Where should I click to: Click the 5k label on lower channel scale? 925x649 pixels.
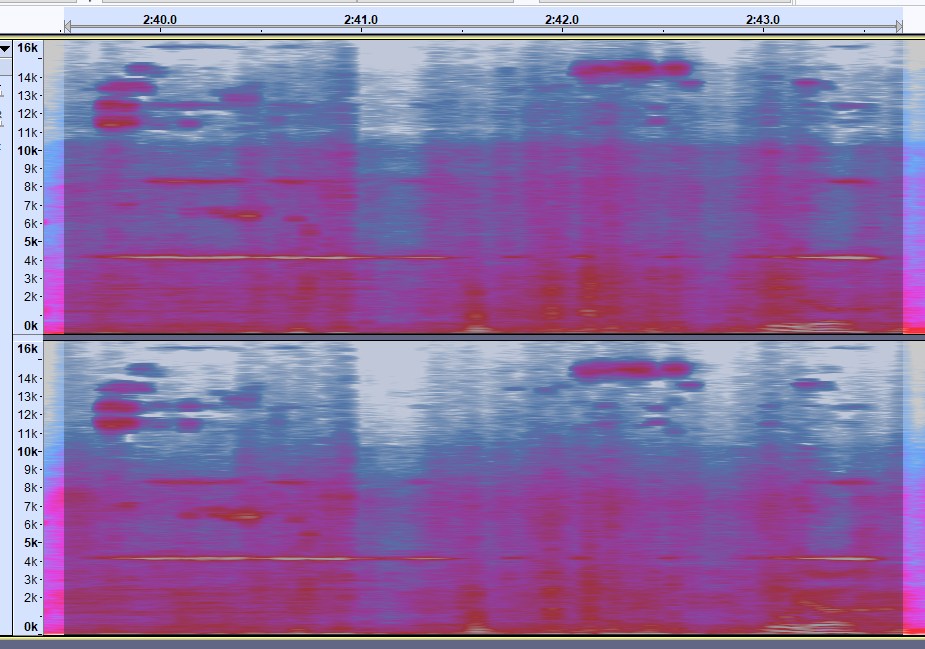(31, 542)
